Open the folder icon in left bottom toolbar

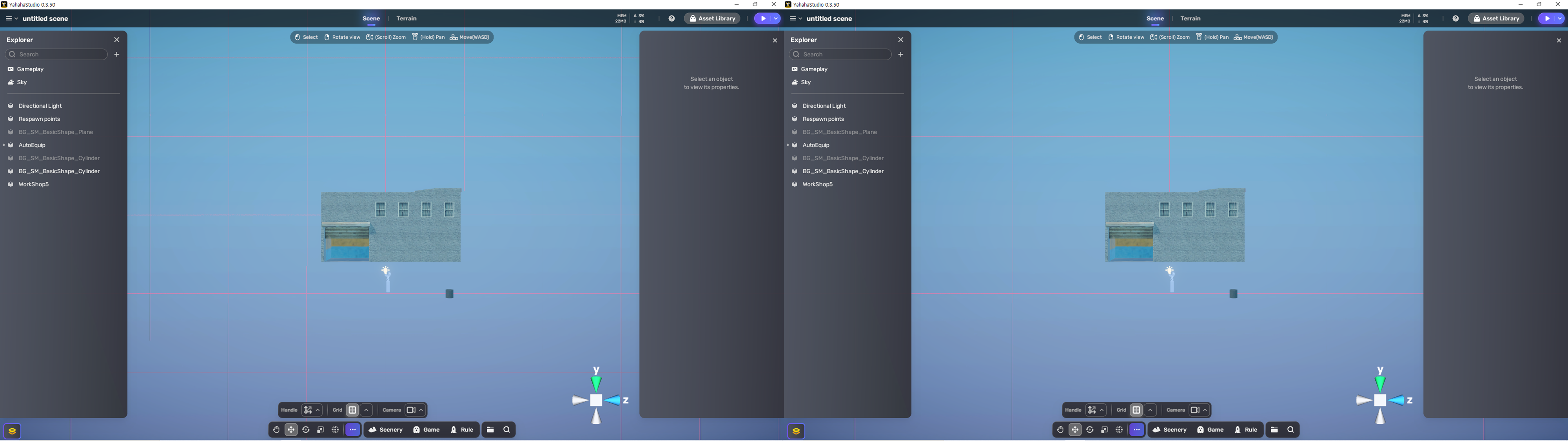(x=491, y=430)
